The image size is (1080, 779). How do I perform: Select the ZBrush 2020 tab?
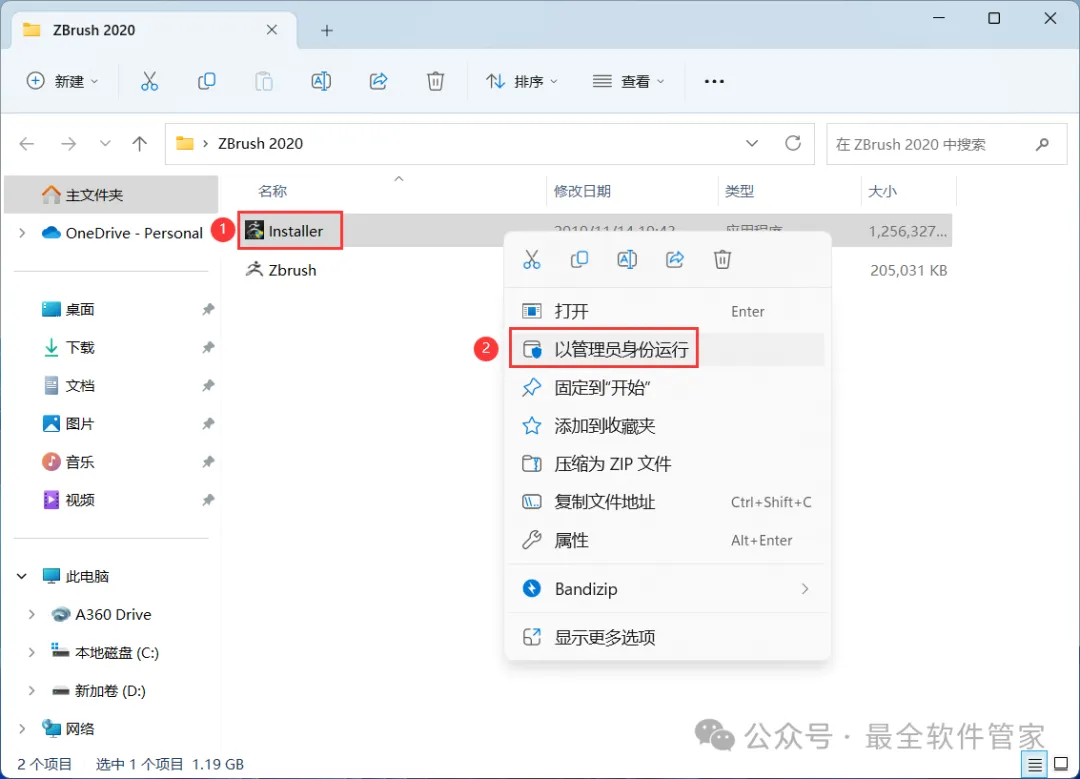click(155, 30)
